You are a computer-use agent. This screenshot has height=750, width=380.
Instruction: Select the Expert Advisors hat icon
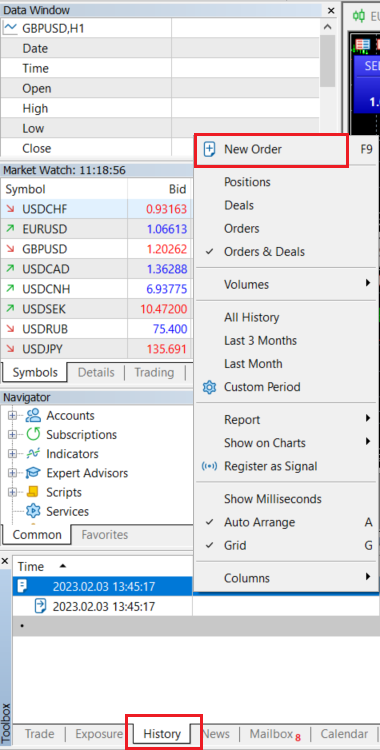34,473
